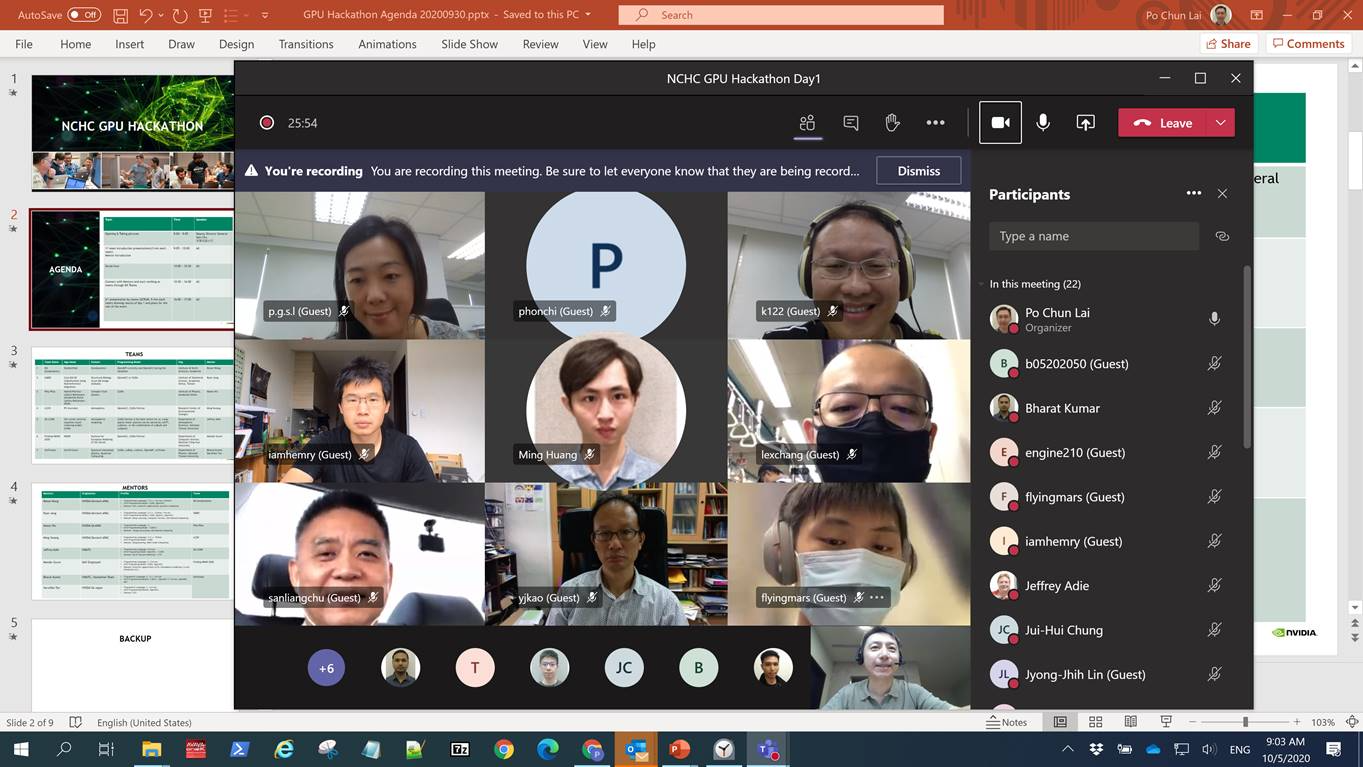Undo last action in PowerPoint
The width and height of the screenshot is (1363, 767).
click(x=146, y=15)
